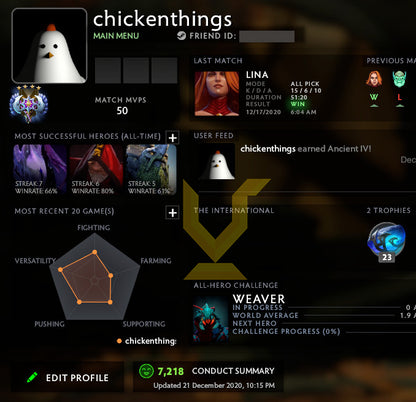The height and width of the screenshot is (402, 416).
Task: Select the green-faced hero icon in previous matches
Action: [399, 79]
